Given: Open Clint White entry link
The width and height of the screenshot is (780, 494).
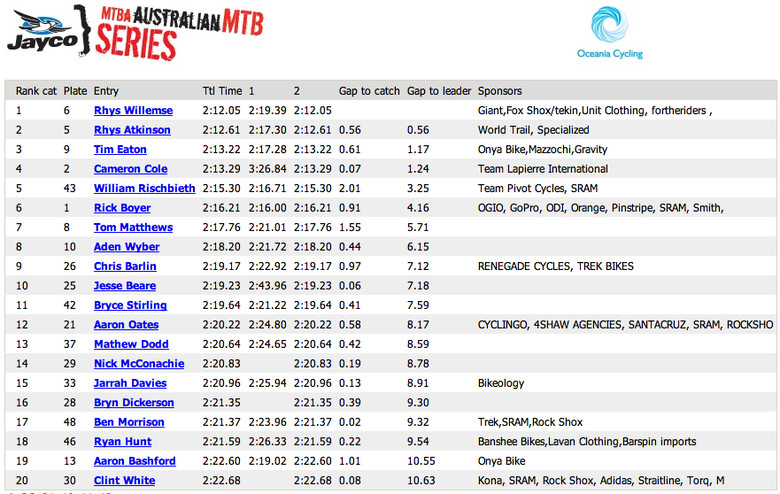Looking at the screenshot, I should coord(124,480).
